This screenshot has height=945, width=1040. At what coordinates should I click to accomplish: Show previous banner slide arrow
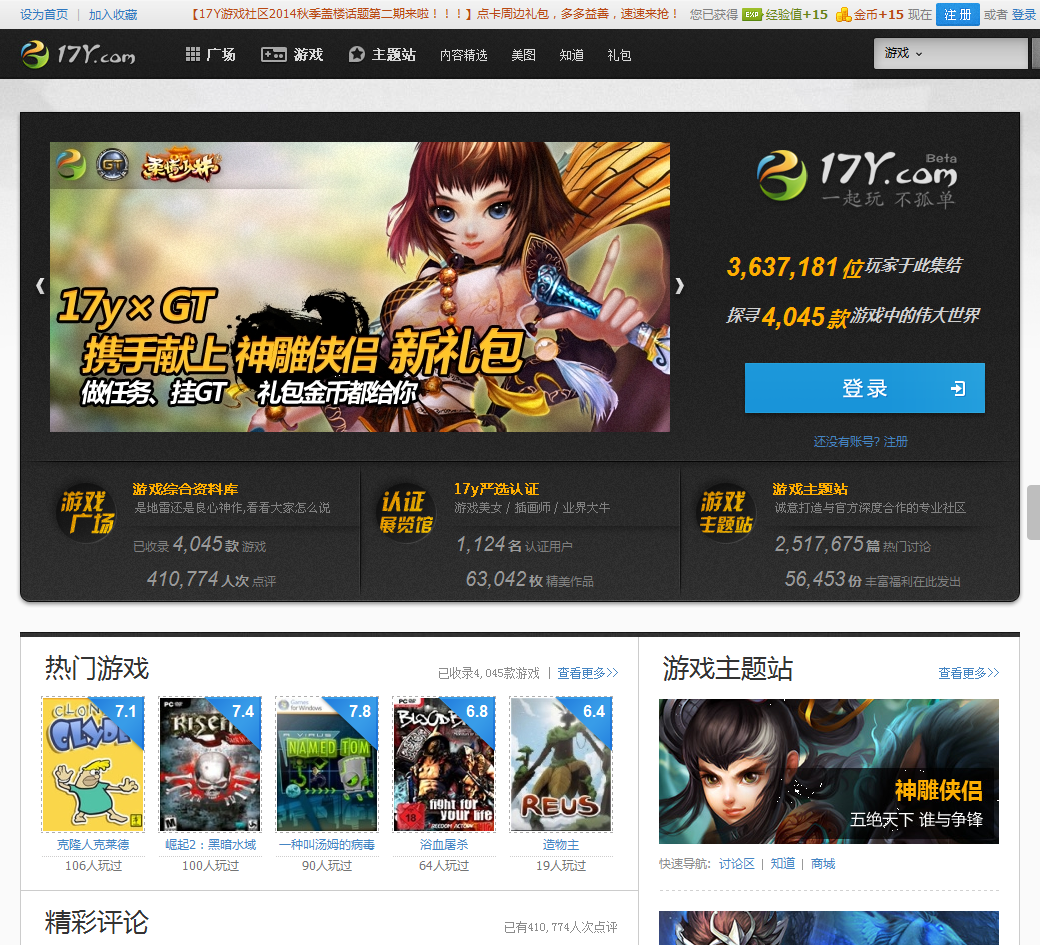point(40,286)
